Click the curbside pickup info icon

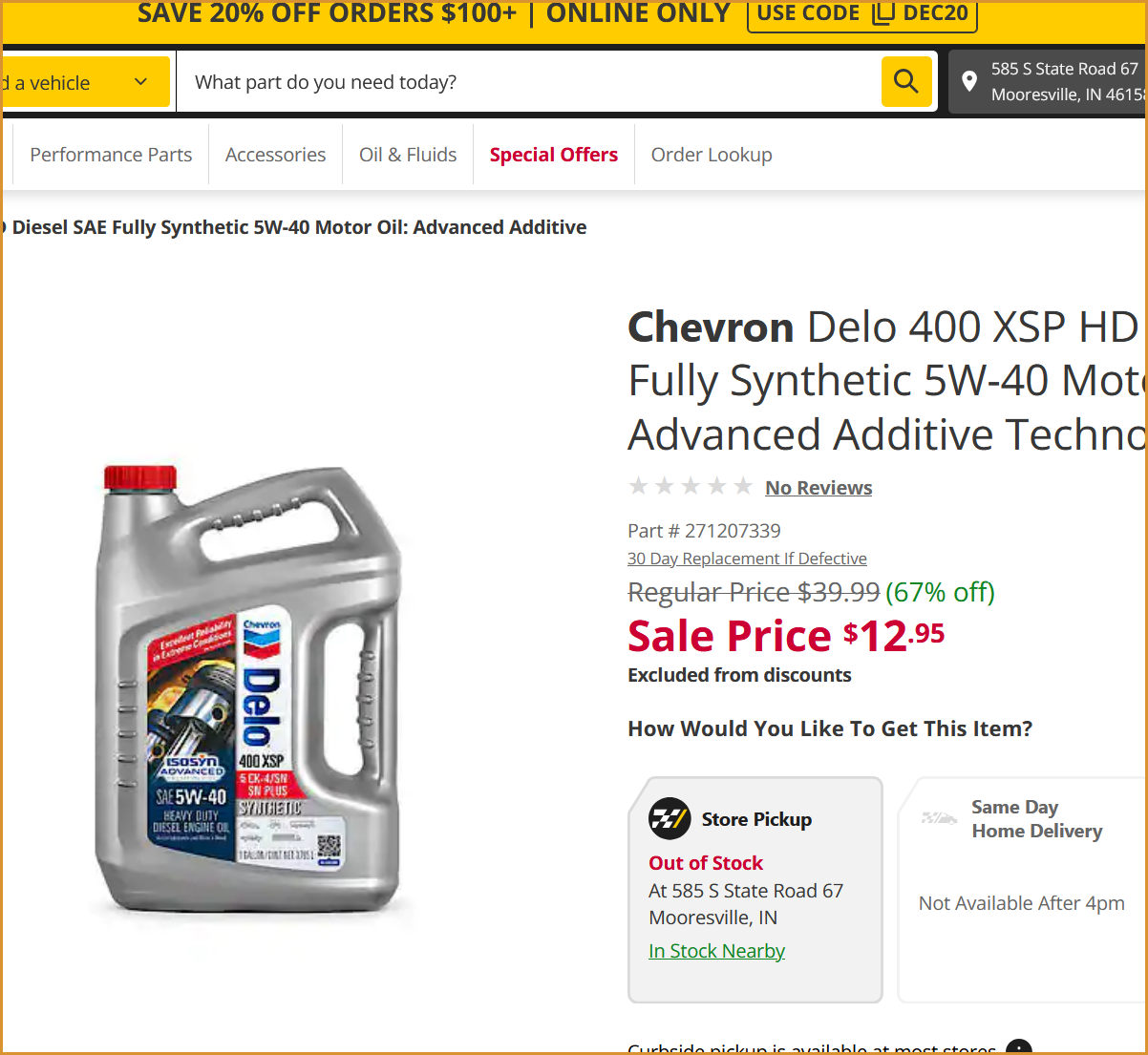point(1019,1046)
